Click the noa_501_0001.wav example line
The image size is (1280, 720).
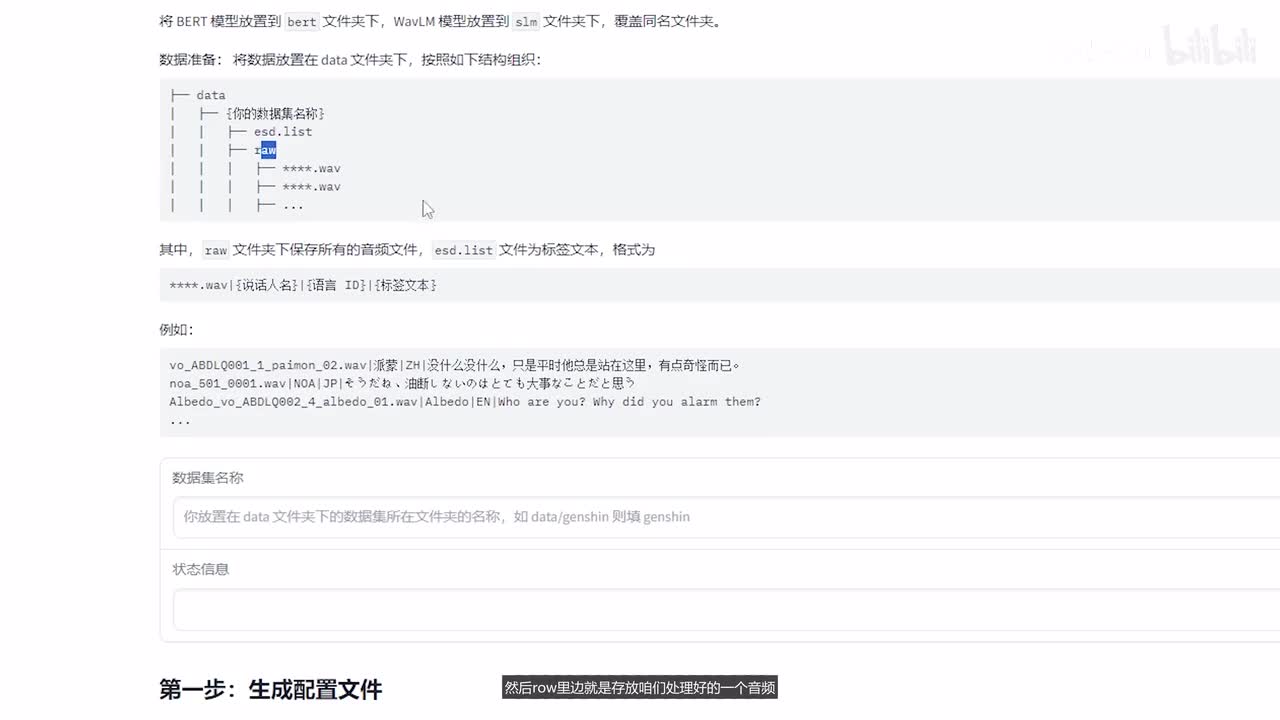pyautogui.click(x=402, y=383)
